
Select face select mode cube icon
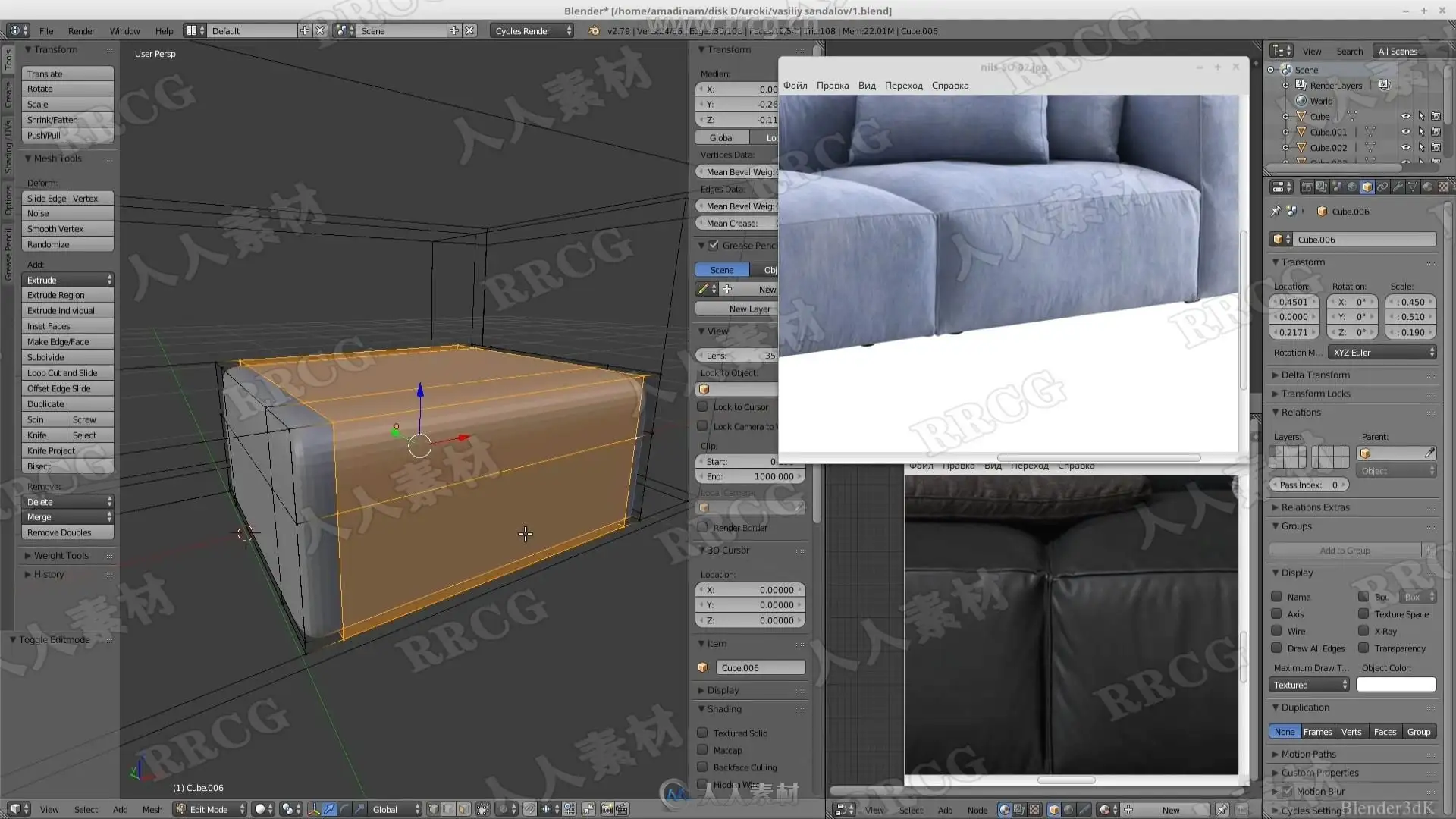(463, 809)
